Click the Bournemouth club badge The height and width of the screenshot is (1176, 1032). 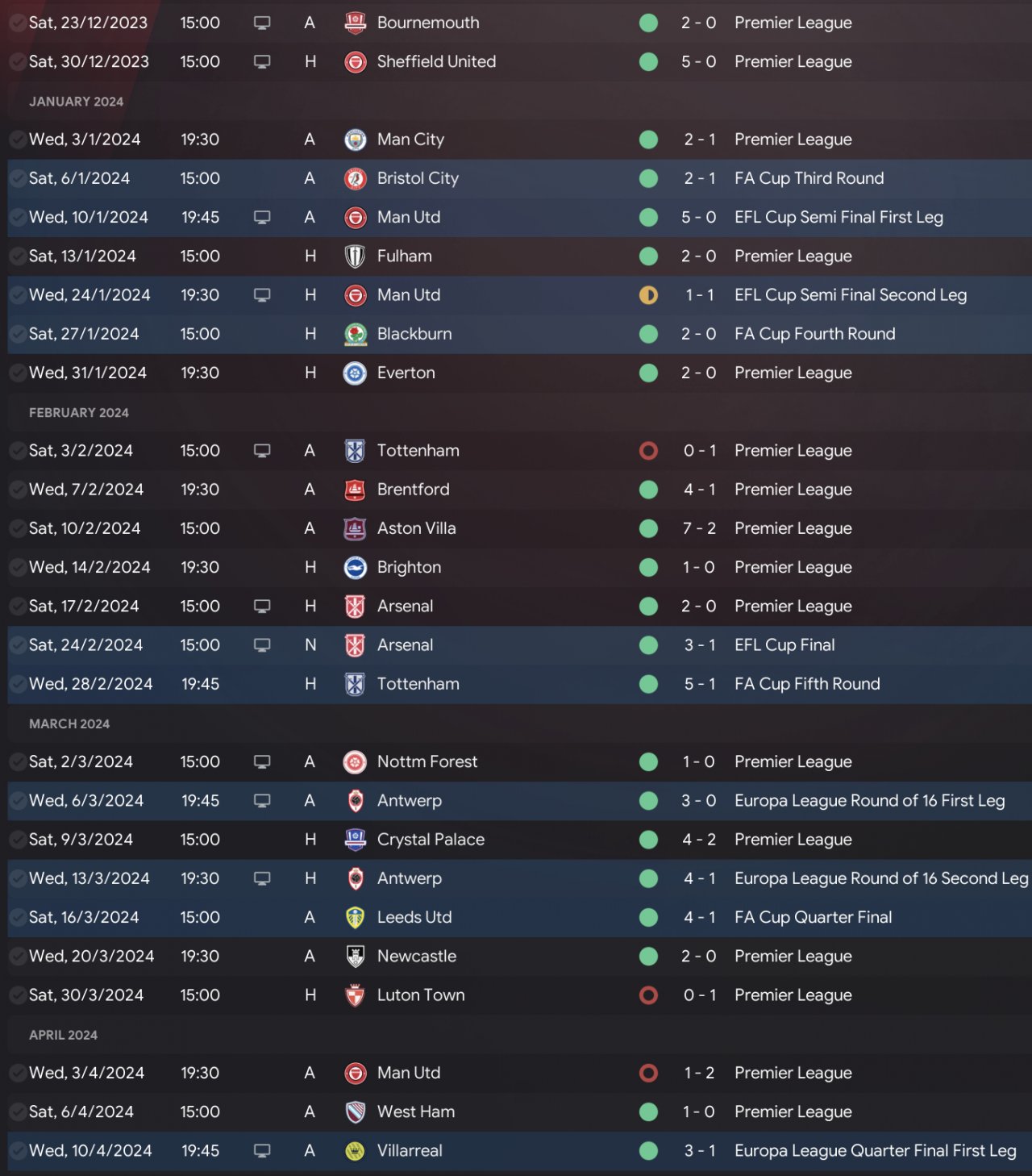pyautogui.click(x=355, y=23)
